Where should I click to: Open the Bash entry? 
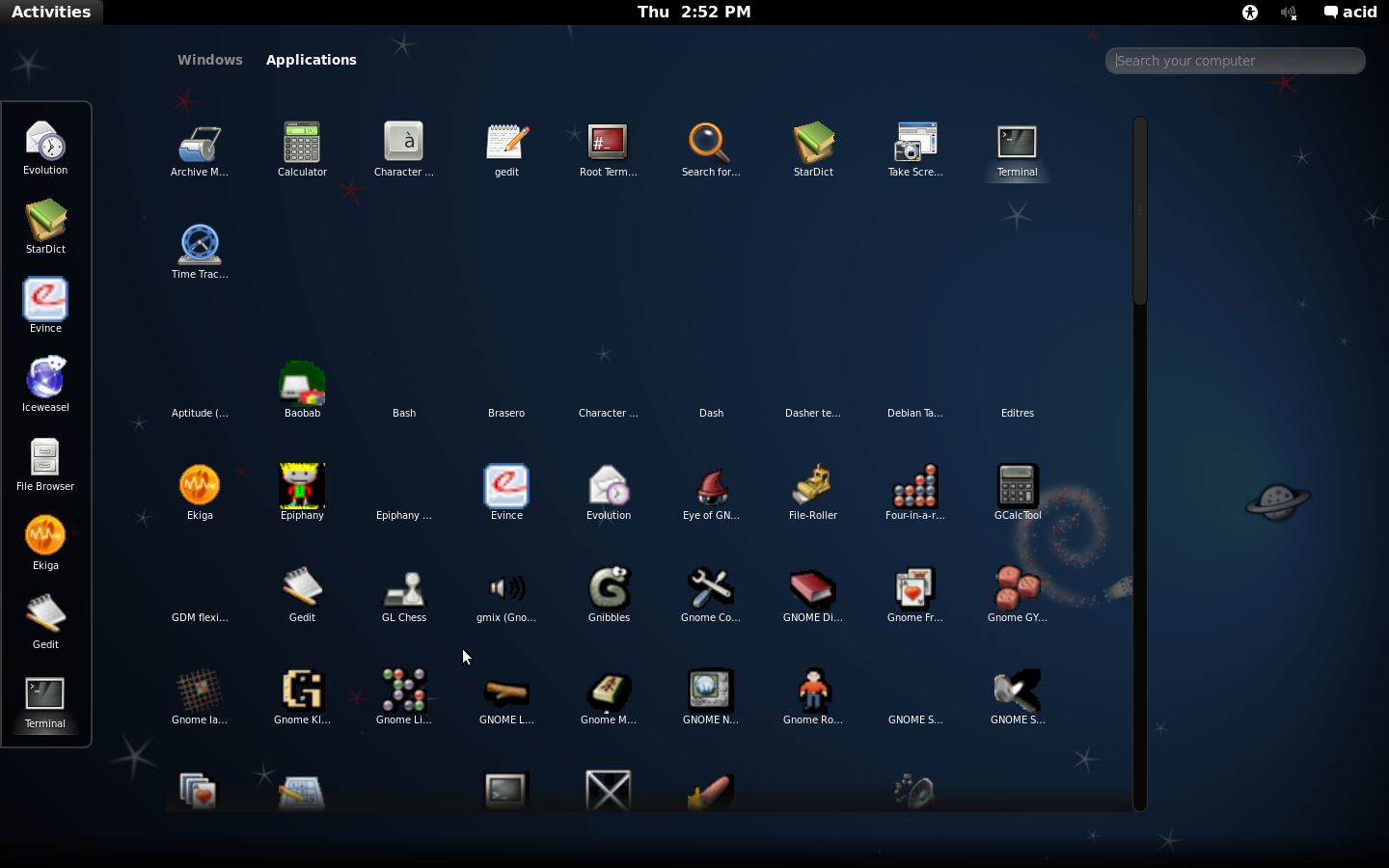coord(404,413)
